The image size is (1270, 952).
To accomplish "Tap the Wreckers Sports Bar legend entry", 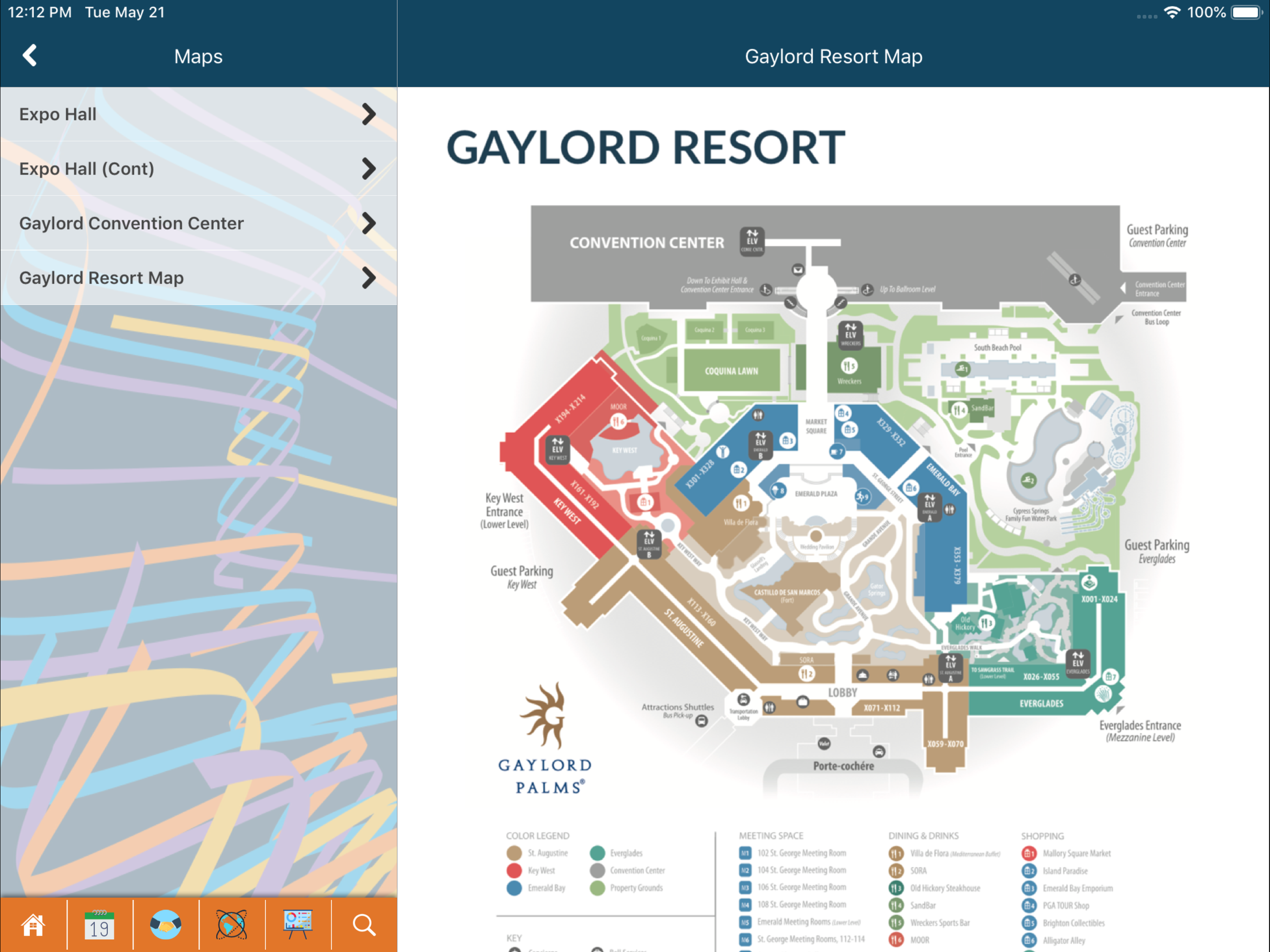I will 930,923.
